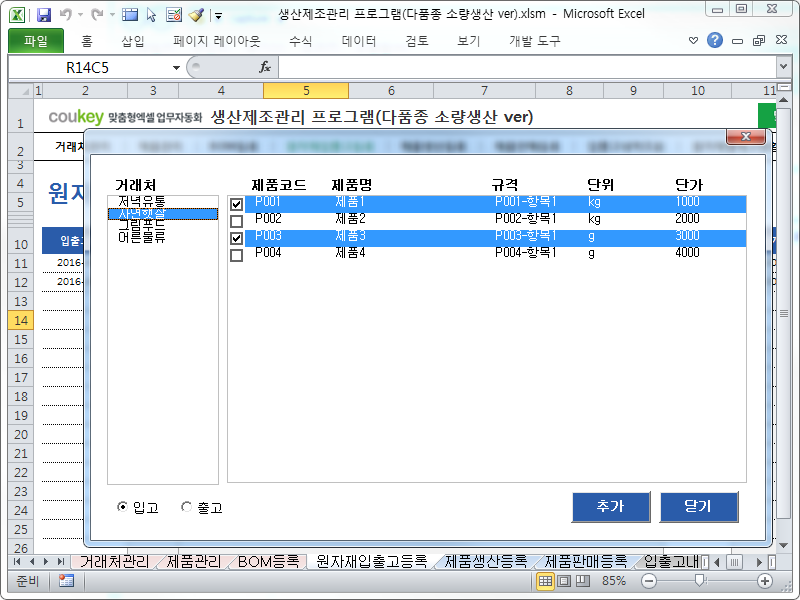Image resolution: width=800 pixels, height=600 pixels.
Task: Open the customize quick access toolbar dropdown
Action: 218,16
